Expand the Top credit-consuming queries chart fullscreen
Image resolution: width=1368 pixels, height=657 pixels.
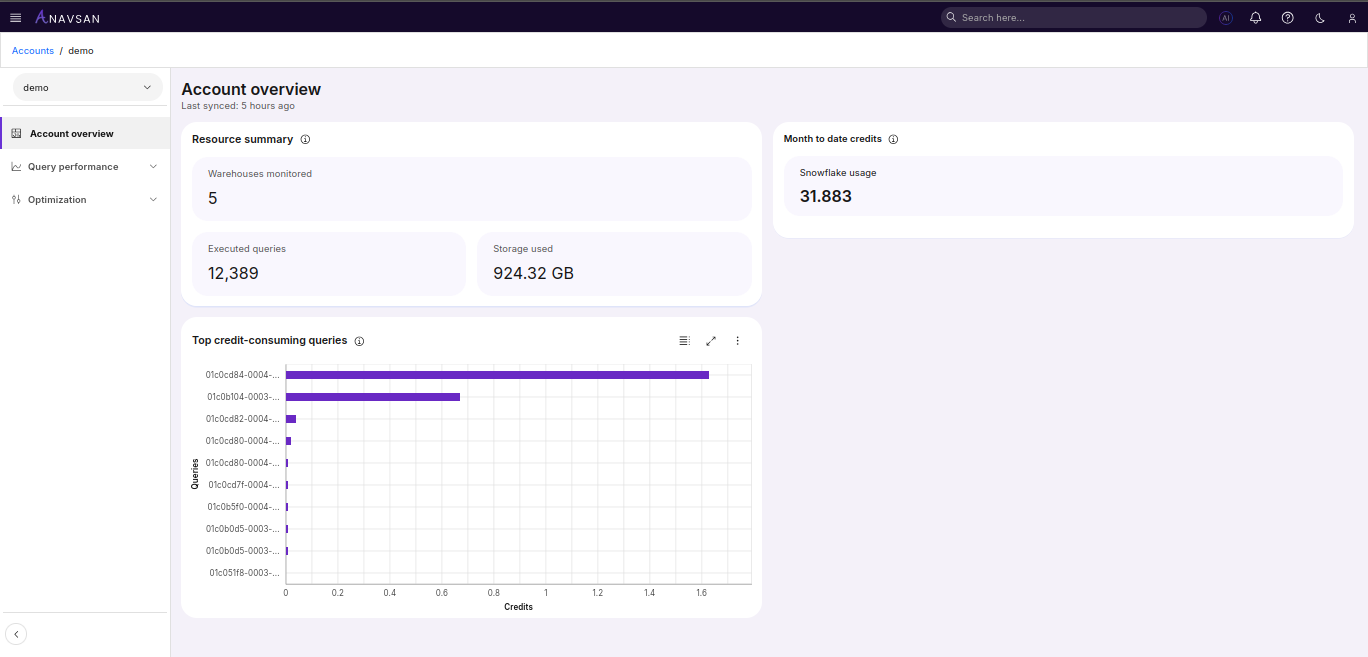pyautogui.click(x=711, y=341)
